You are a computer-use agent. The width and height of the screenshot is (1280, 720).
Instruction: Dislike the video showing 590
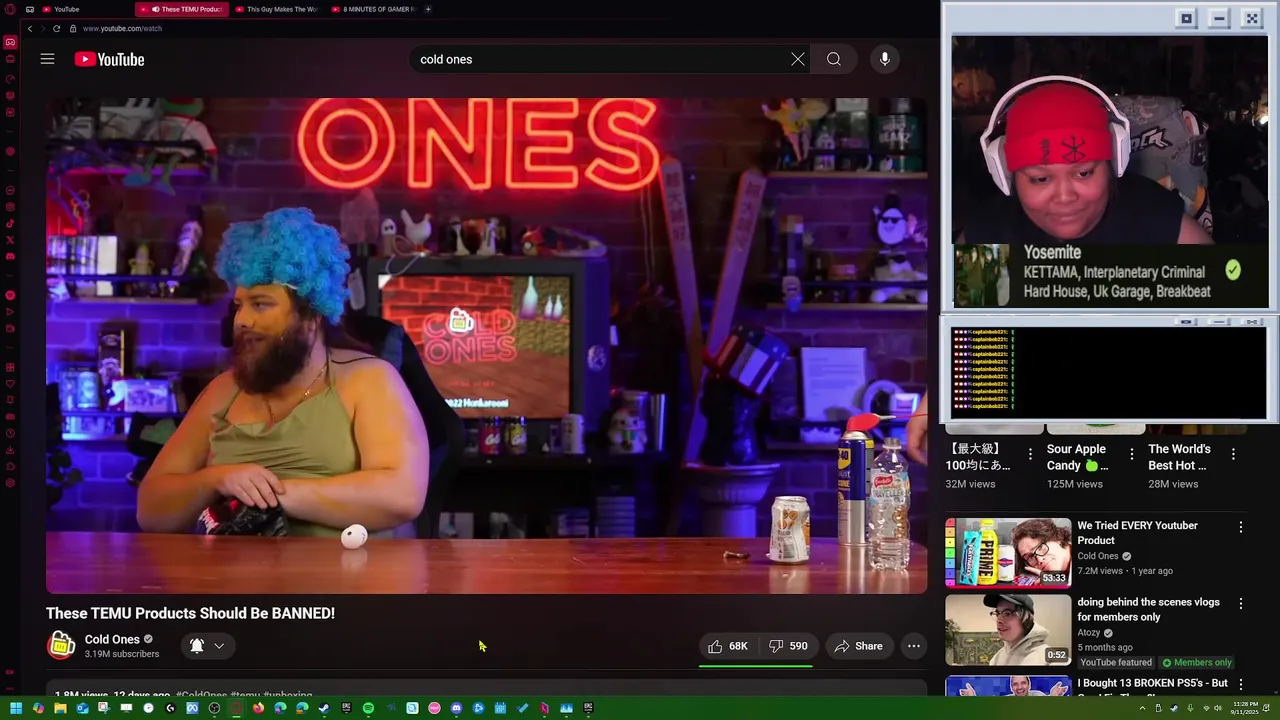[788, 646]
